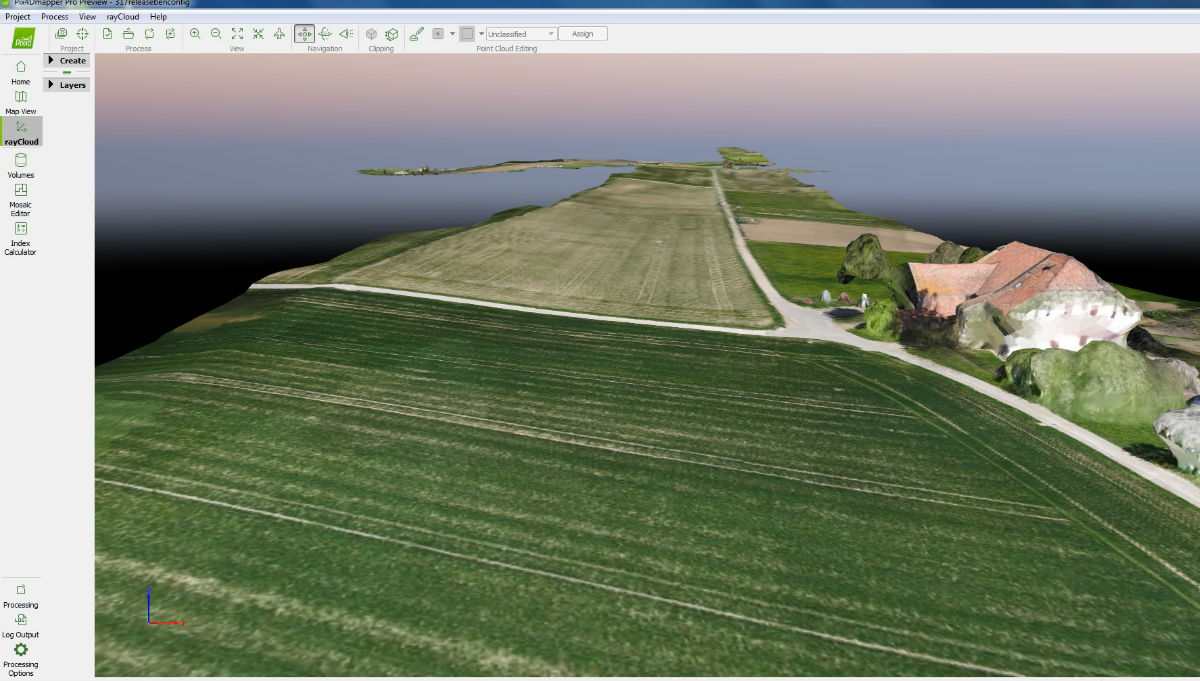
Task: Click the view all fit-to-screen icon
Action: (x=237, y=34)
